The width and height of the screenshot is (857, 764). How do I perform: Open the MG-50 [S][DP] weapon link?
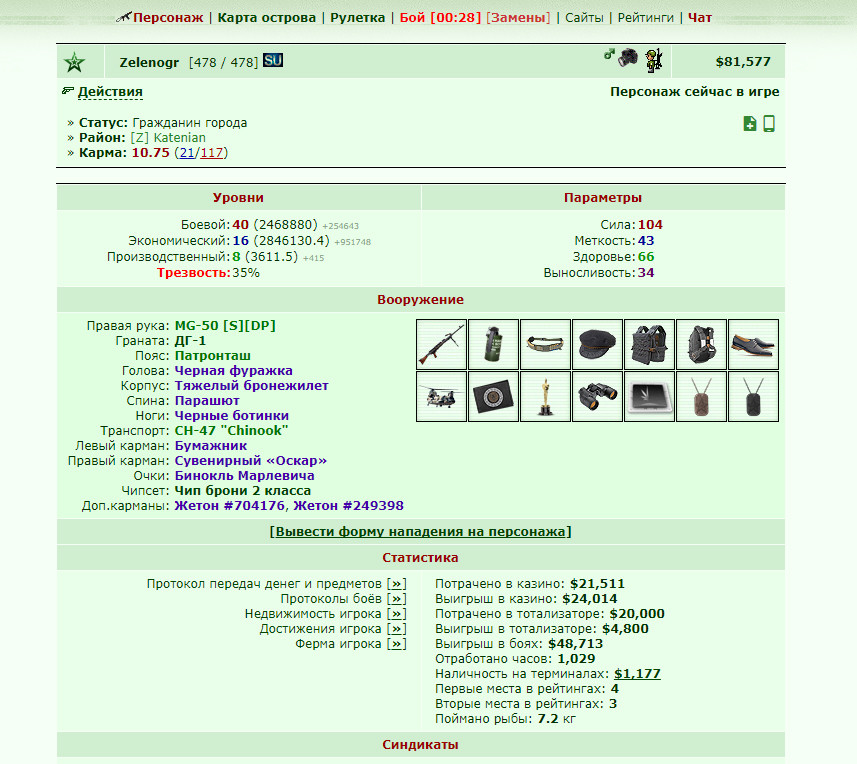pos(225,326)
